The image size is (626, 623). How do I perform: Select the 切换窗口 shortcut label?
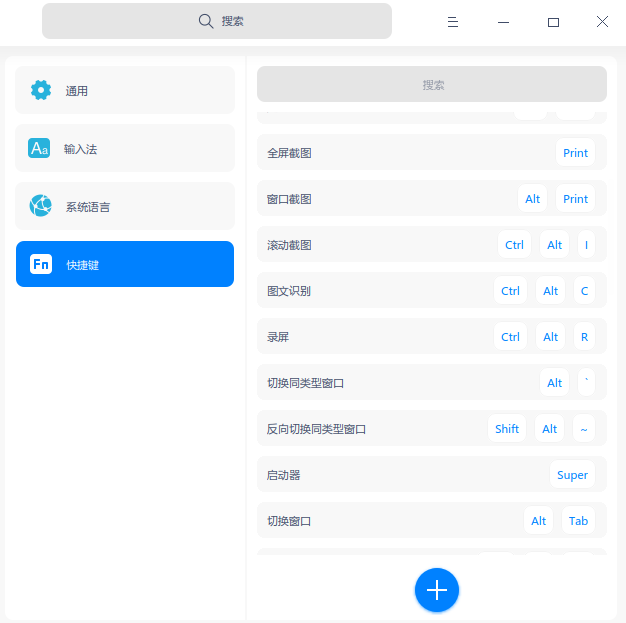click(x=289, y=521)
